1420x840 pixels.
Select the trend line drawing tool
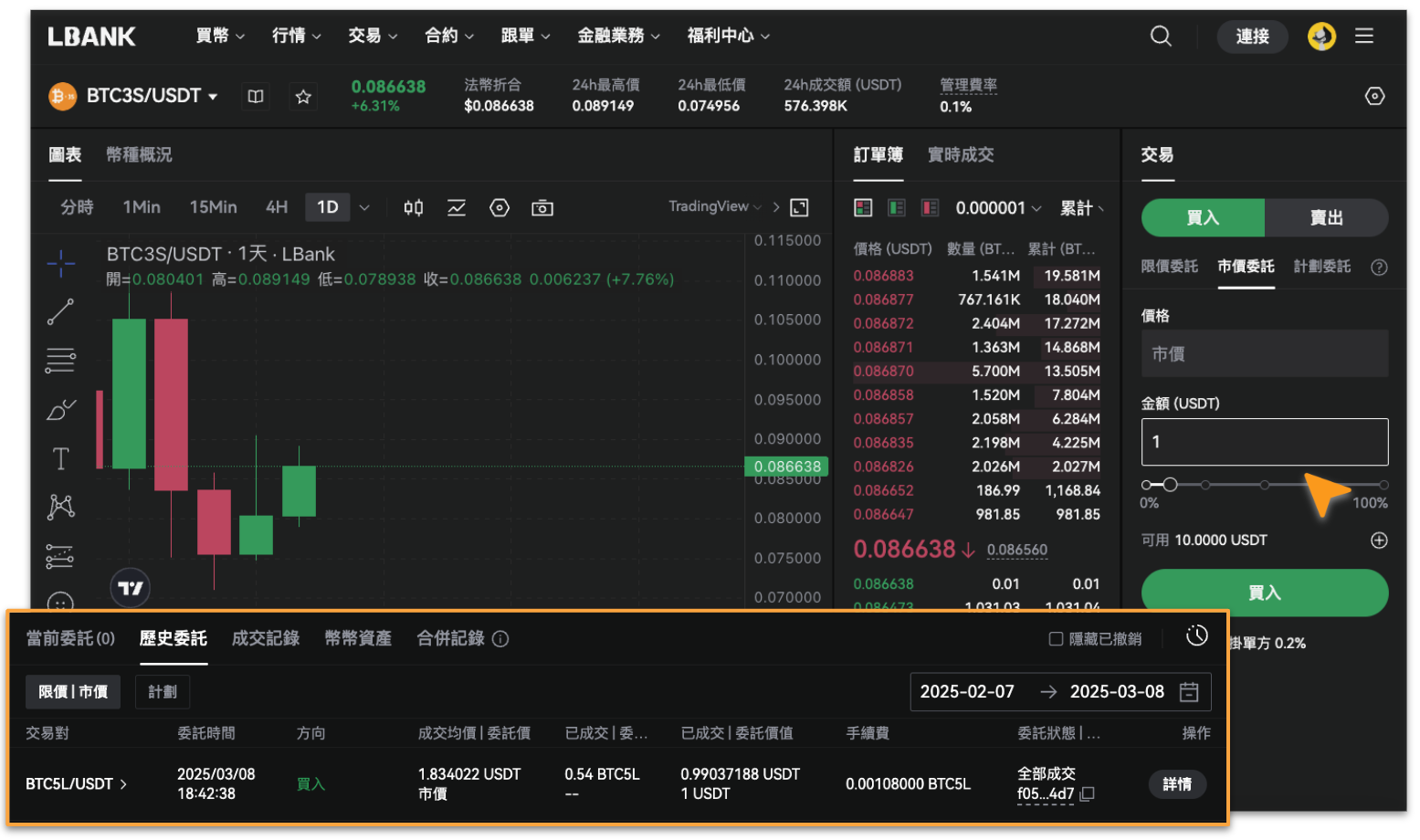coord(61,312)
